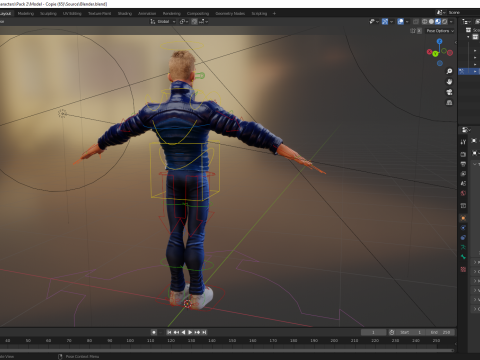Open the Rendering workspace tab

pyautogui.click(x=172, y=13)
